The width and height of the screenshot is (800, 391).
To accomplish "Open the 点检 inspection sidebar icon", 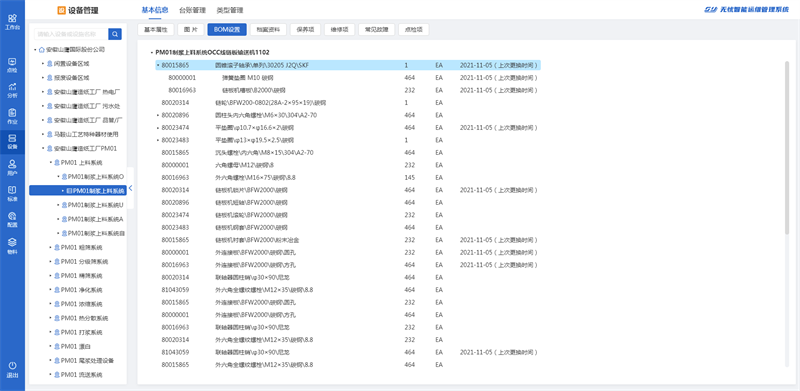I will click(x=12, y=65).
